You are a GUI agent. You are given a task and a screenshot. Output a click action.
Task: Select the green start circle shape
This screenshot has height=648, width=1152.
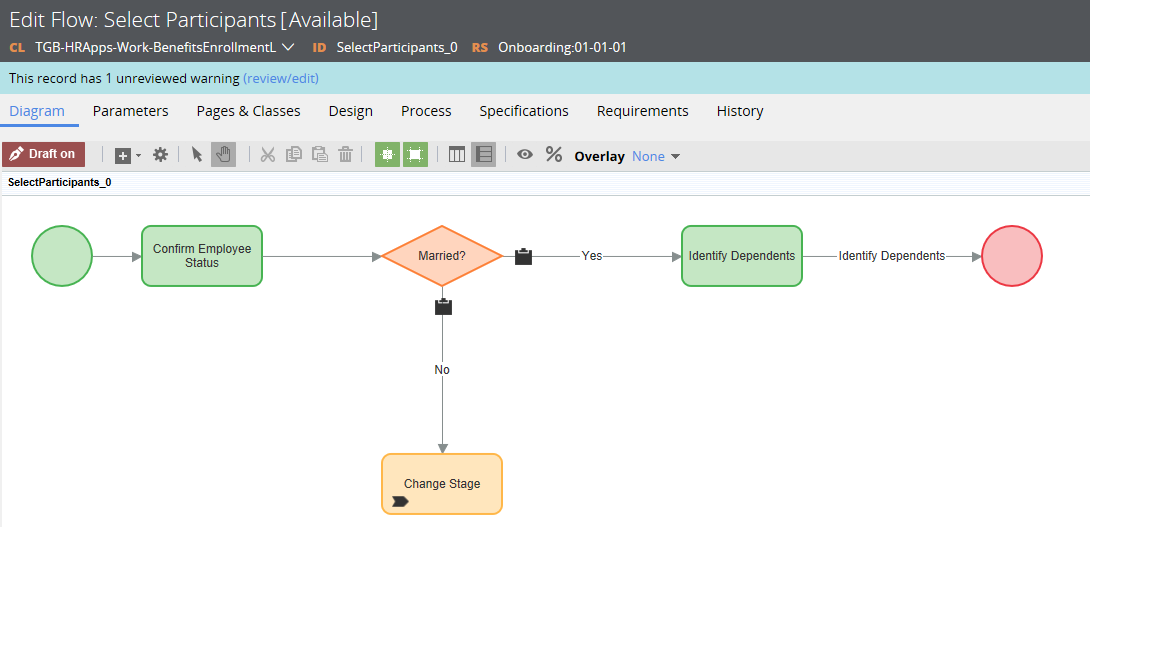pos(62,256)
